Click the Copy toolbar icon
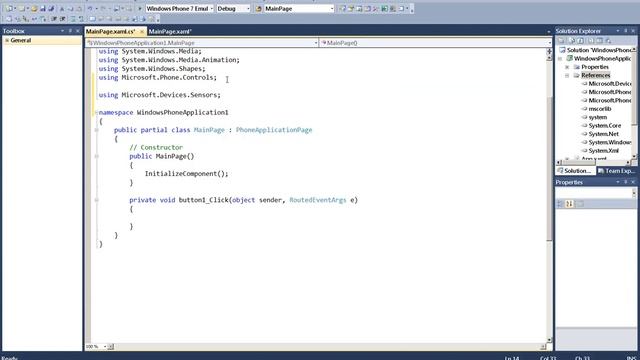This screenshot has height=360, width=640. pyautogui.click(x=71, y=9)
